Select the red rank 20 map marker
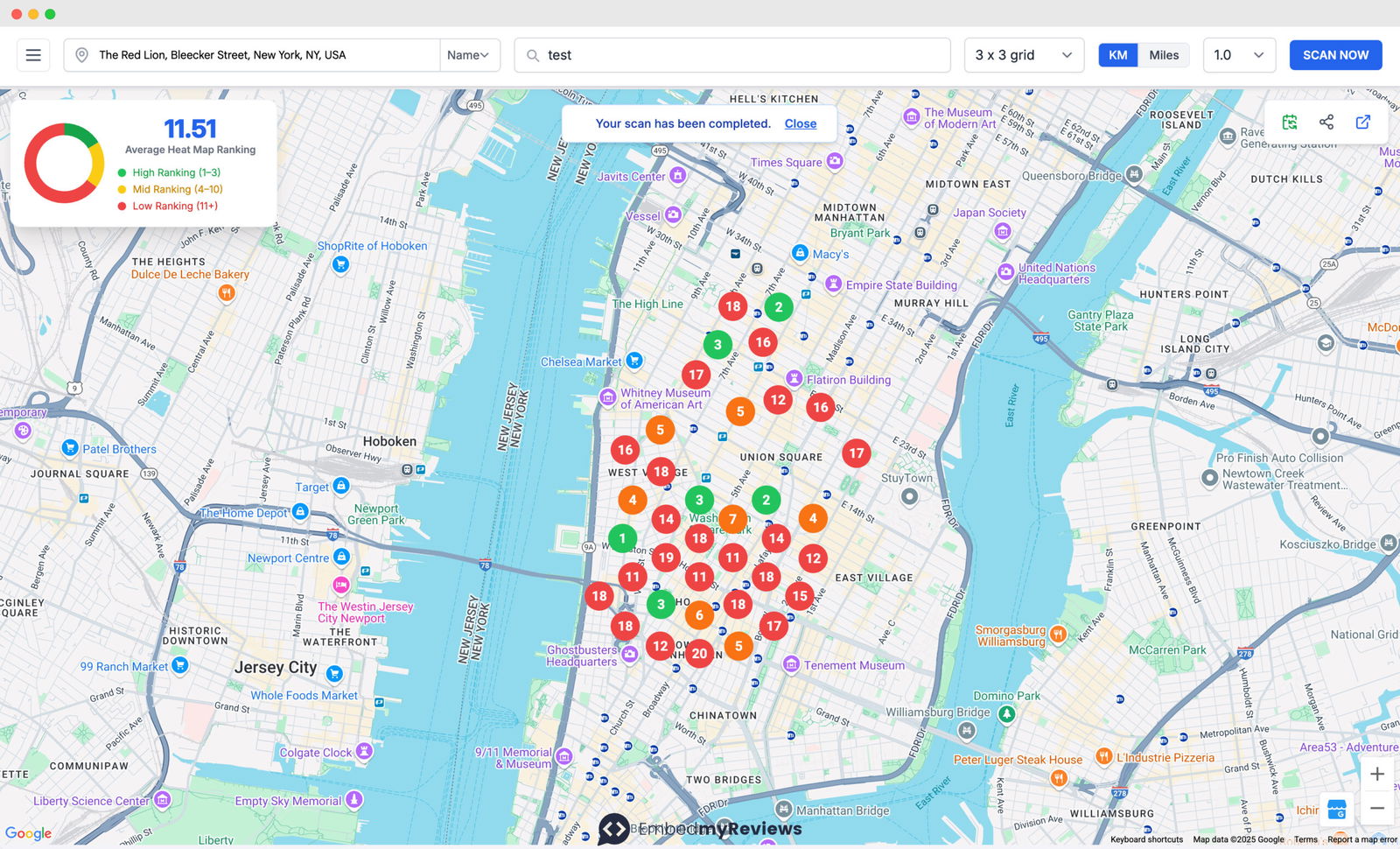Screen dimensions: 1400x849 pyautogui.click(x=699, y=653)
